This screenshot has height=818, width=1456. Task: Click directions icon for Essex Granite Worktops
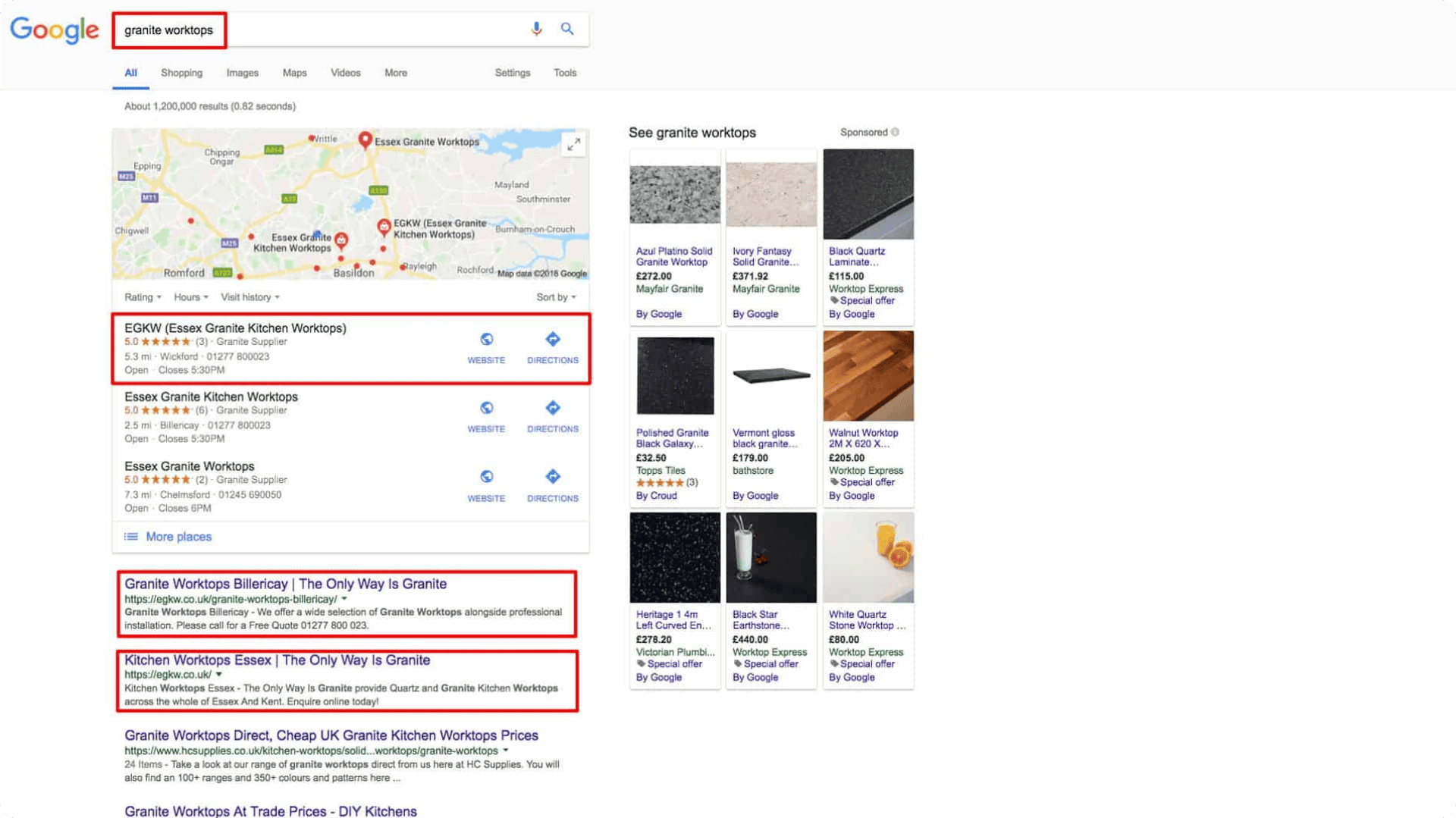553,477
